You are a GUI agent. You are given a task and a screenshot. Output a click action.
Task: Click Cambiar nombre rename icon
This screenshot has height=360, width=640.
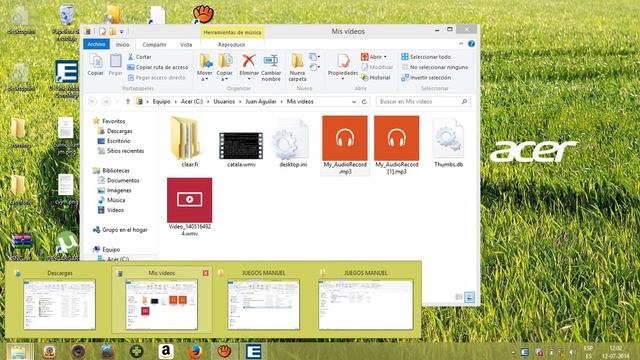271,61
